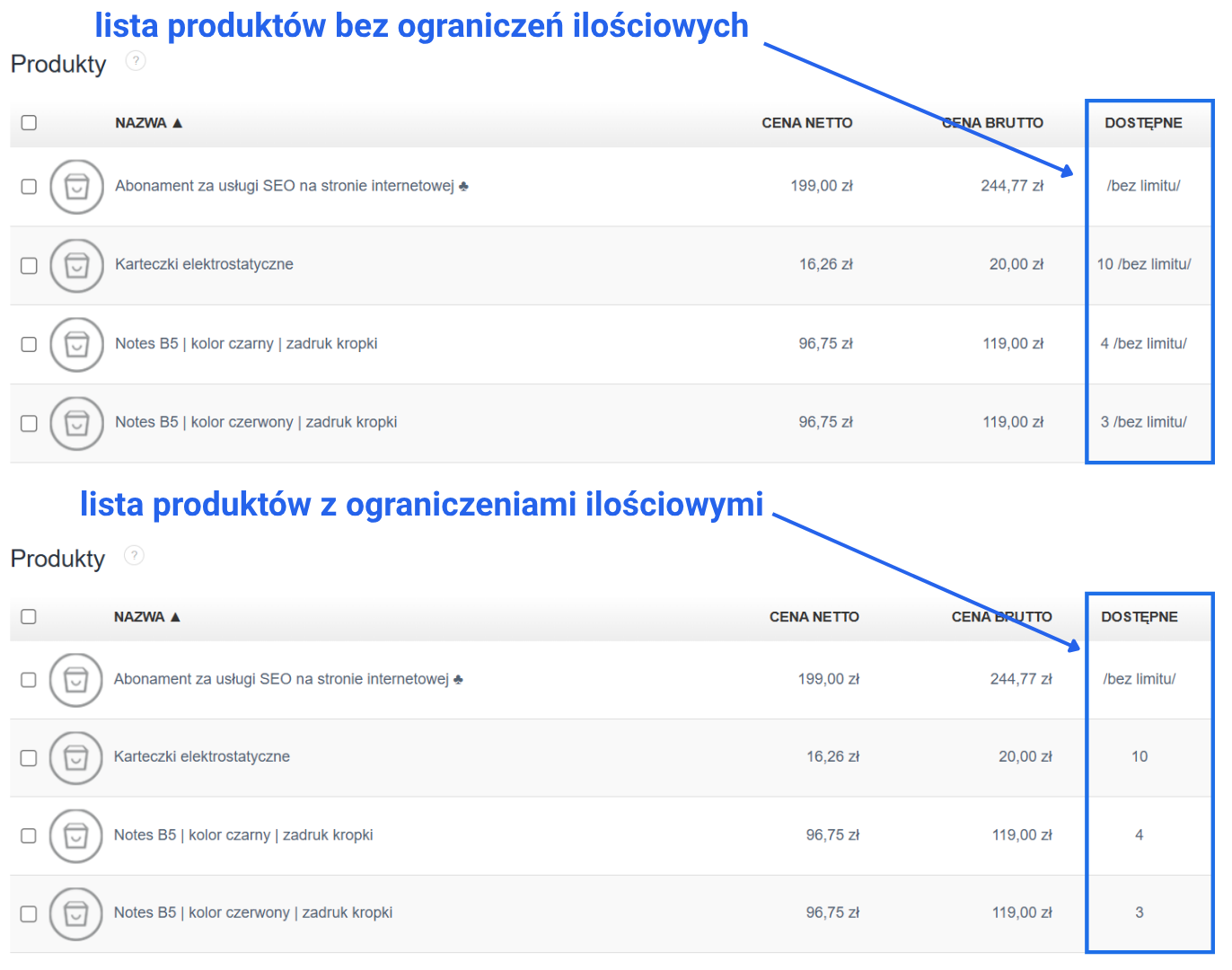Screen dimensions: 1232x970
Task: Click the product icon for Abonament za usługi SEO
Action: click(x=76, y=187)
